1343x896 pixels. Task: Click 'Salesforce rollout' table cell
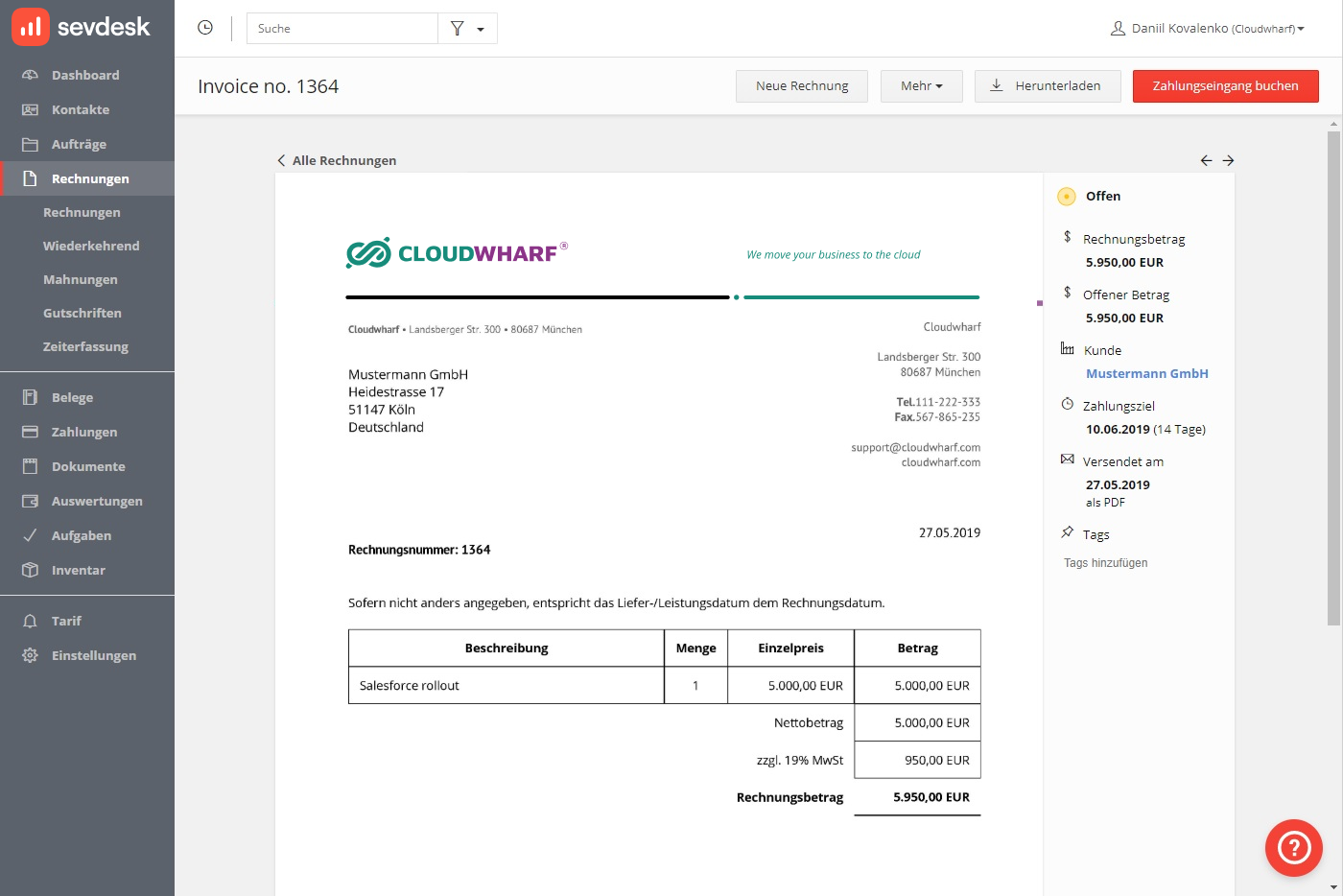[x=507, y=686]
